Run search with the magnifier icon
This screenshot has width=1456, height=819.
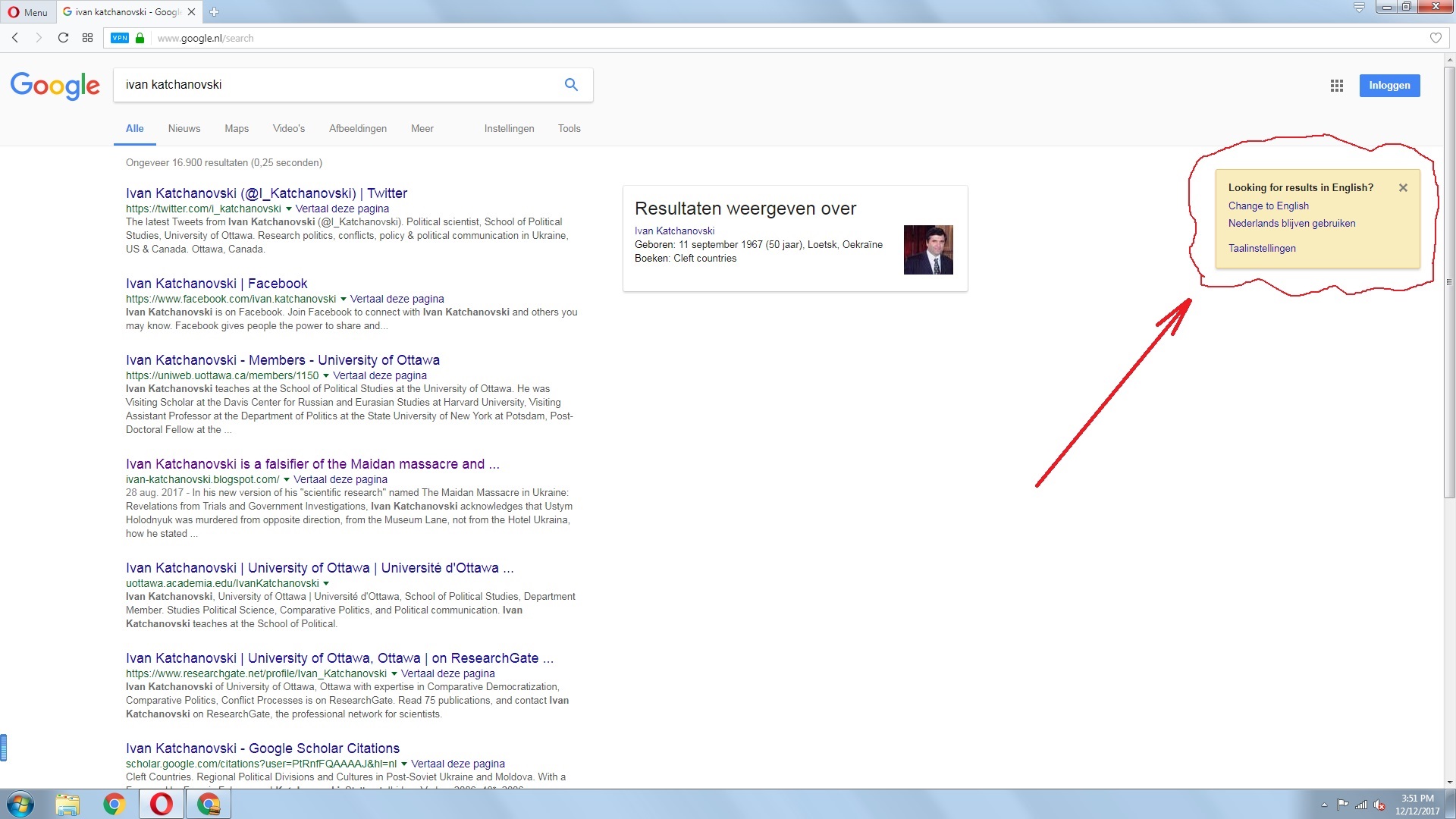(571, 85)
